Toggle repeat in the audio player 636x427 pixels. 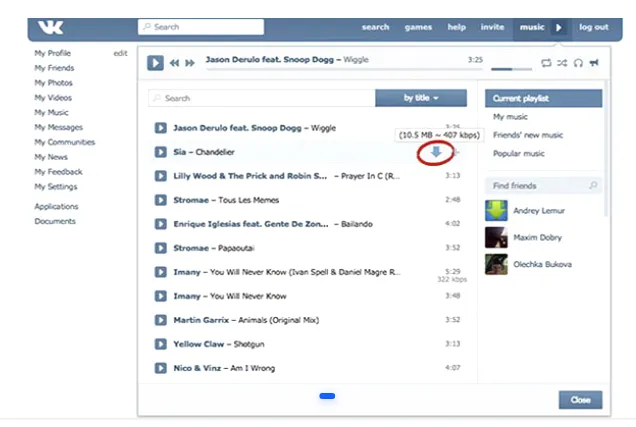point(546,63)
